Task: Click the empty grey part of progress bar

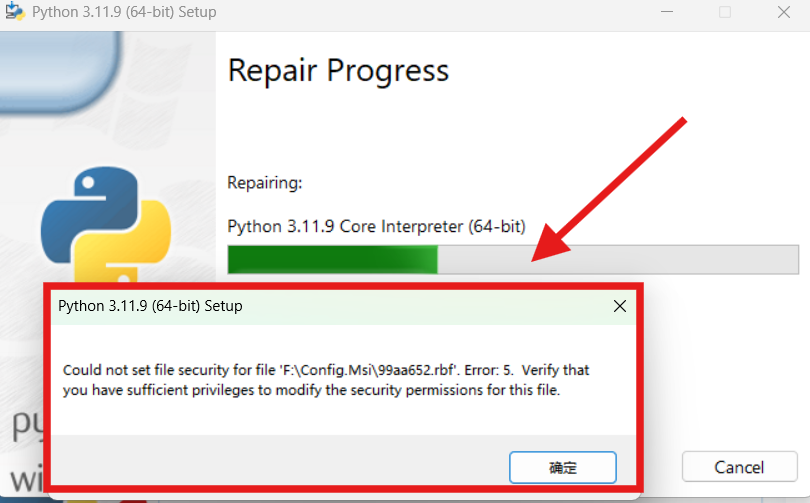Action: 618,259
